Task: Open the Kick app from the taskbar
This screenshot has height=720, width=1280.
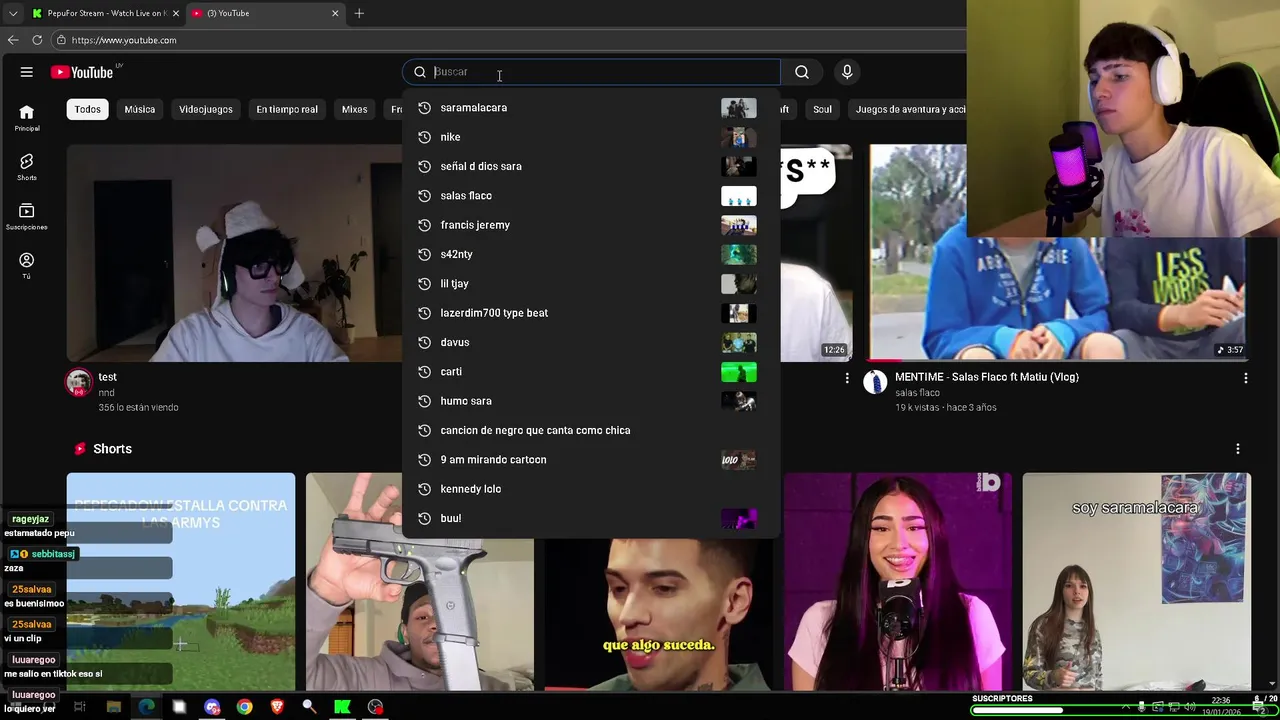Action: click(x=342, y=707)
